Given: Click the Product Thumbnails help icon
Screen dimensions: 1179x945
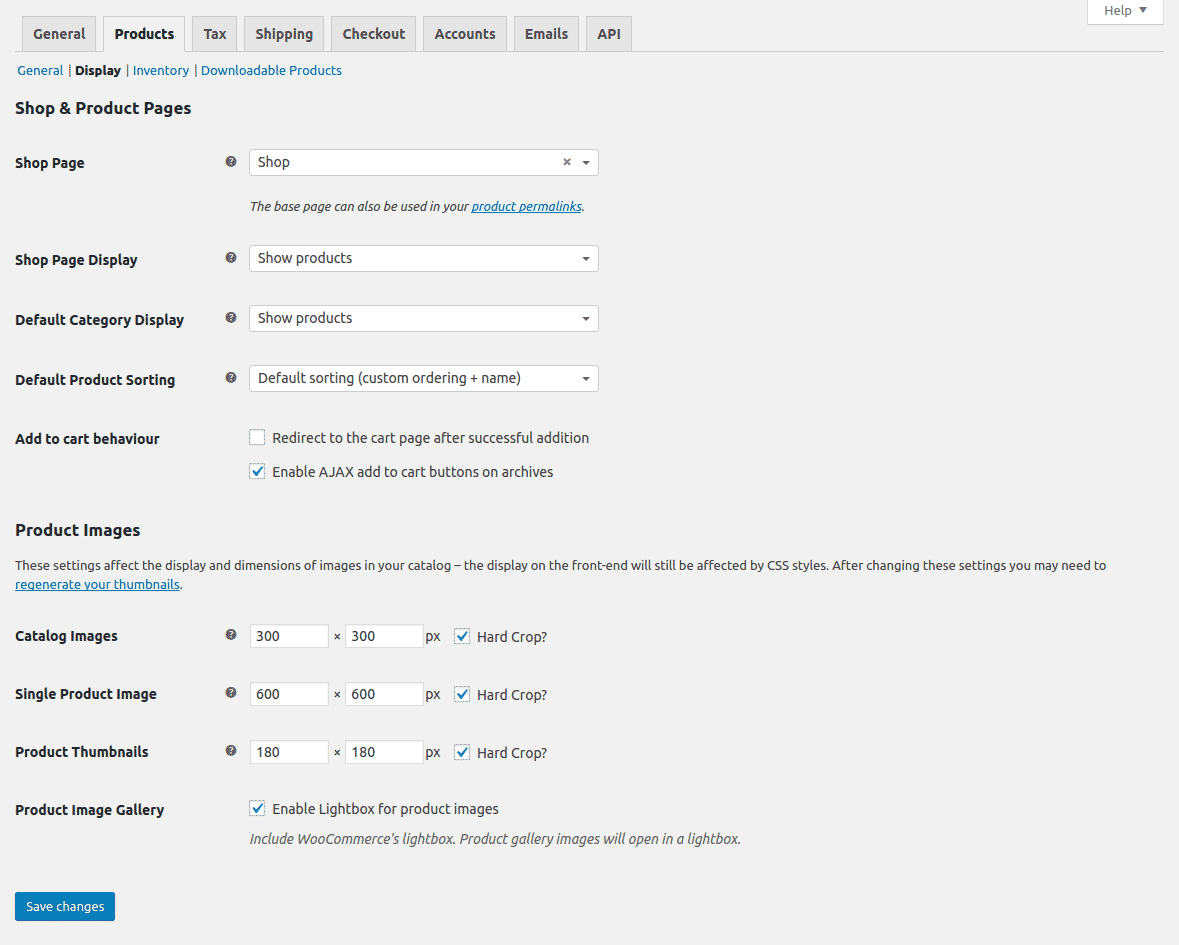Looking at the screenshot, I should (x=231, y=750).
